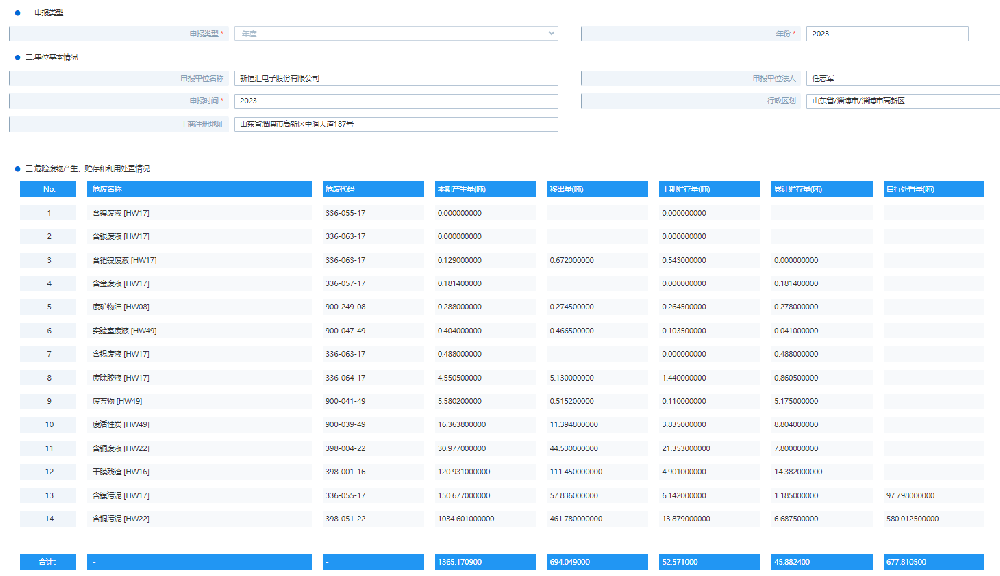This screenshot has width=1000, height=576.
Task: Select the row 14 waste name cell
Action: [x=200, y=519]
